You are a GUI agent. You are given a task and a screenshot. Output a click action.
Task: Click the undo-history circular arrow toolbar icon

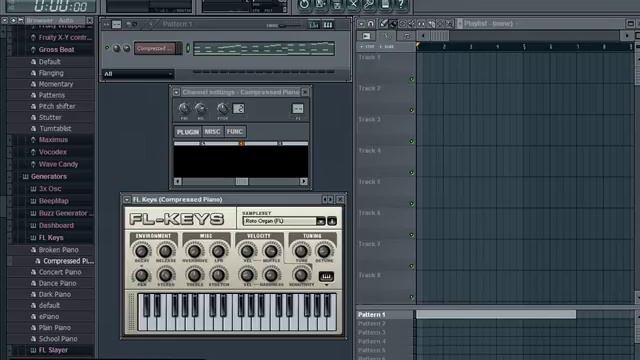(304, 4)
